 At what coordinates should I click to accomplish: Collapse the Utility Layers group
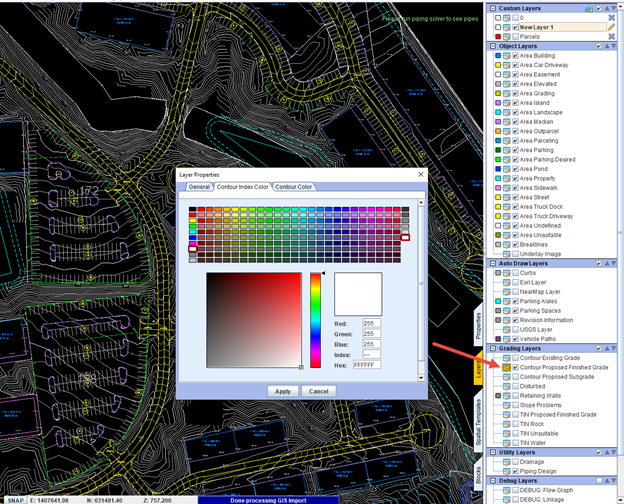[493, 452]
